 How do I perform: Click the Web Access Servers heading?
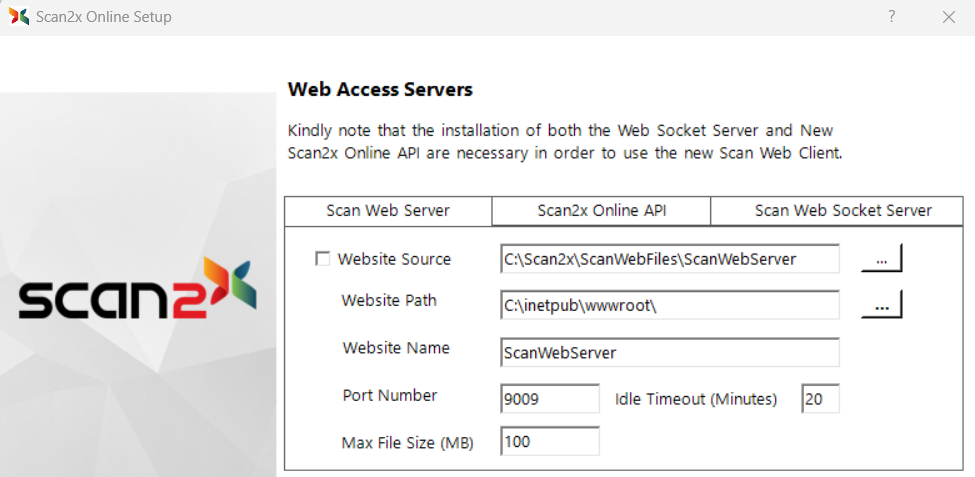[x=380, y=90]
